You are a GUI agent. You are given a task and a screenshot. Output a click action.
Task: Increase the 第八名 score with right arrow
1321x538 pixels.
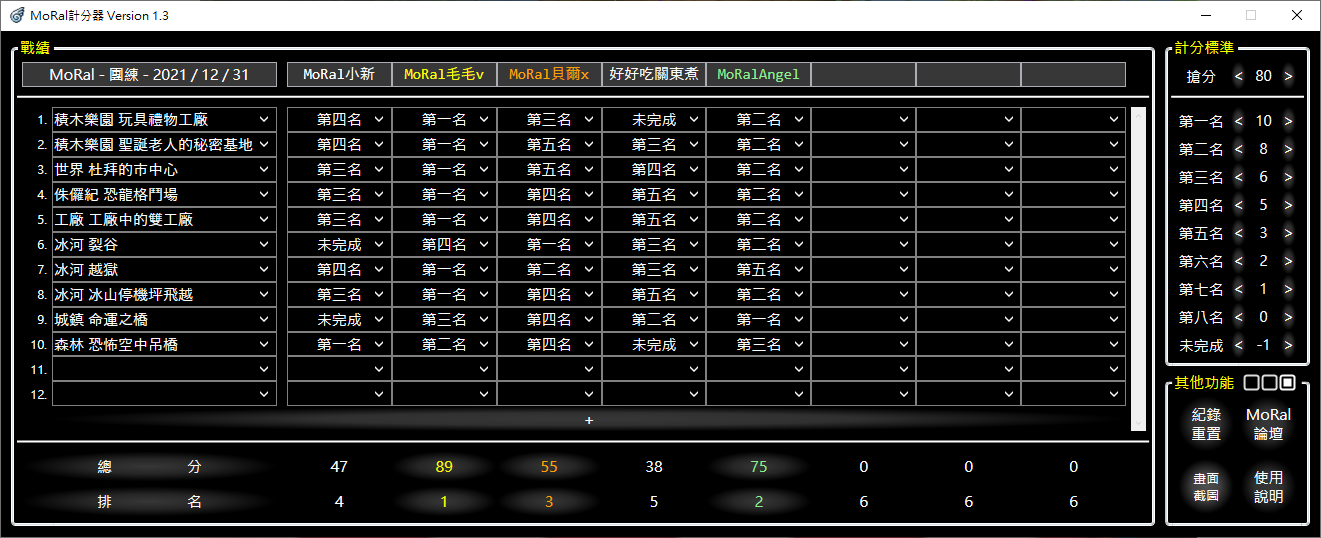tap(1288, 317)
